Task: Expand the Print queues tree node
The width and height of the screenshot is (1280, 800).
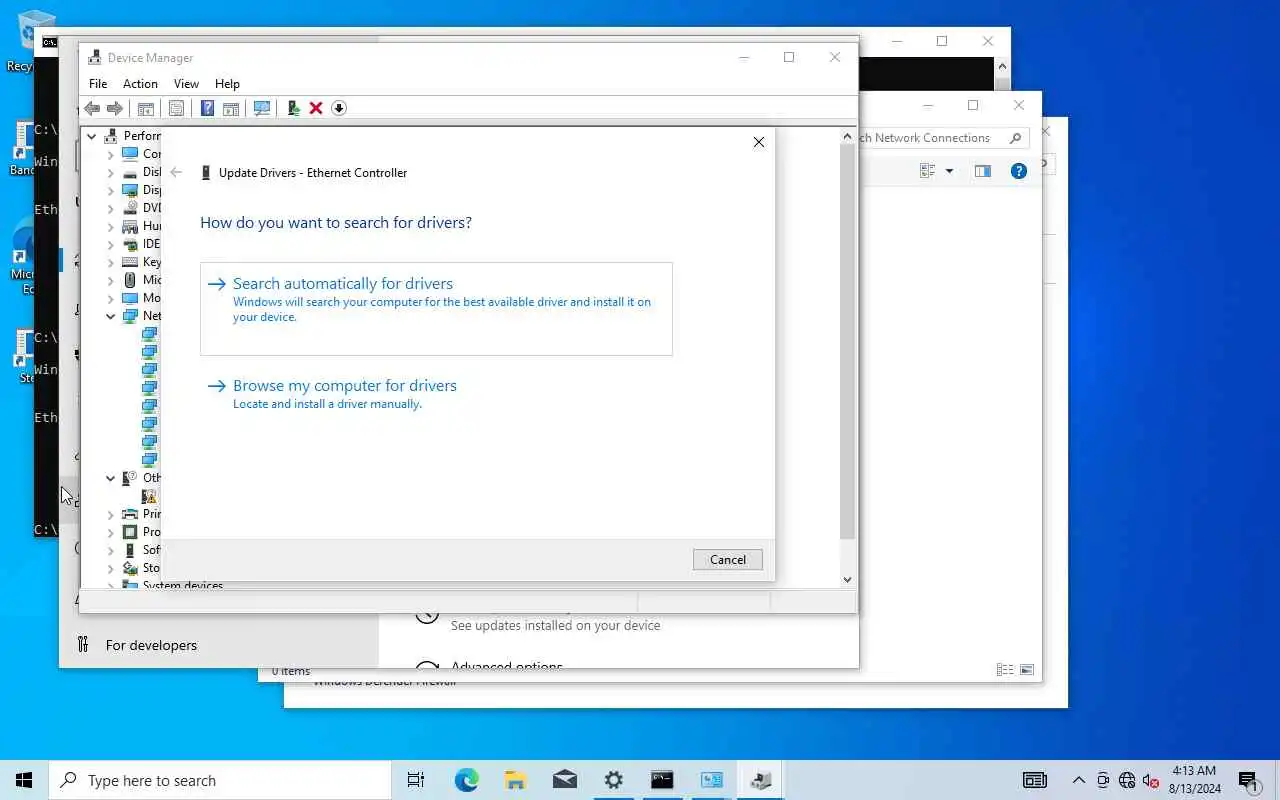Action: (x=111, y=514)
